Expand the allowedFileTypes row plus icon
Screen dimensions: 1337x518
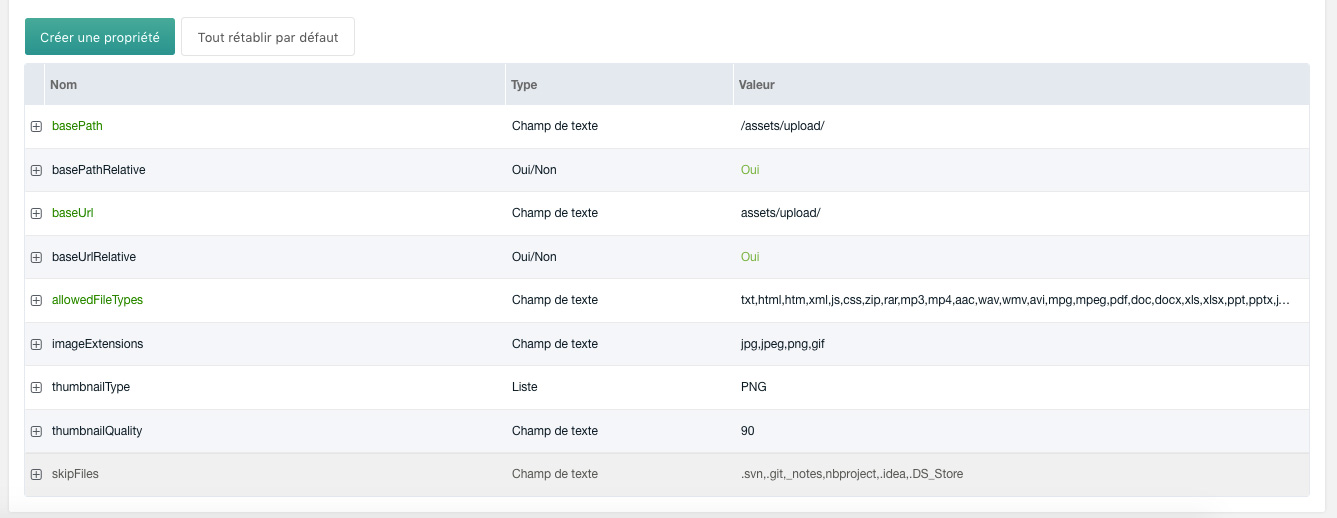pos(36,300)
